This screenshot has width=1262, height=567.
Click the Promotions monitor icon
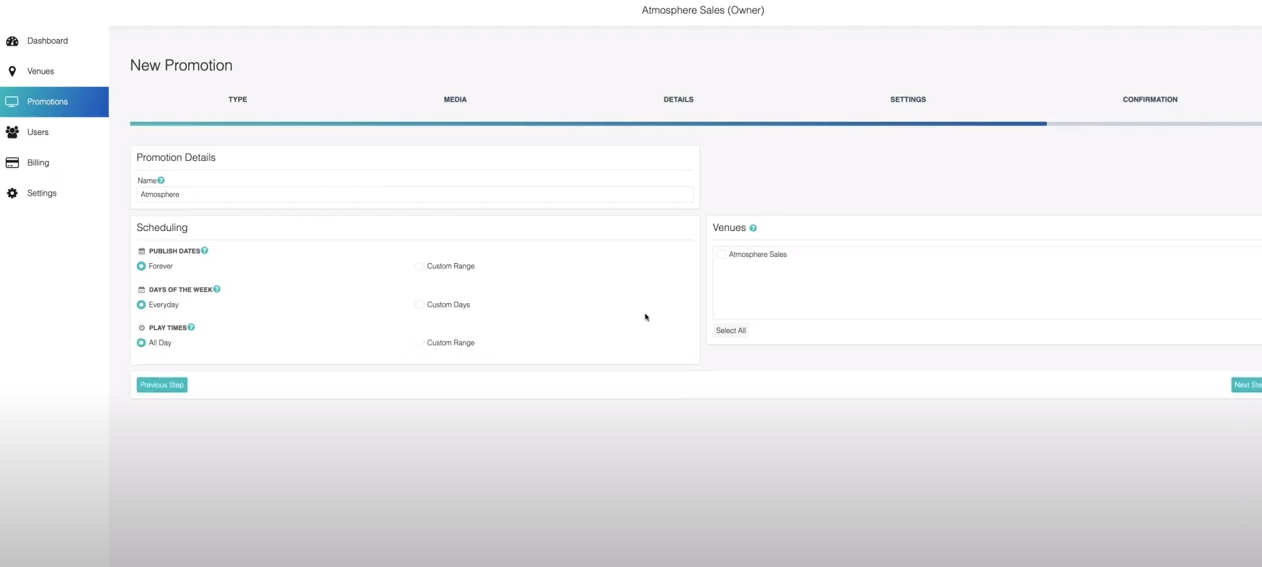(12, 101)
